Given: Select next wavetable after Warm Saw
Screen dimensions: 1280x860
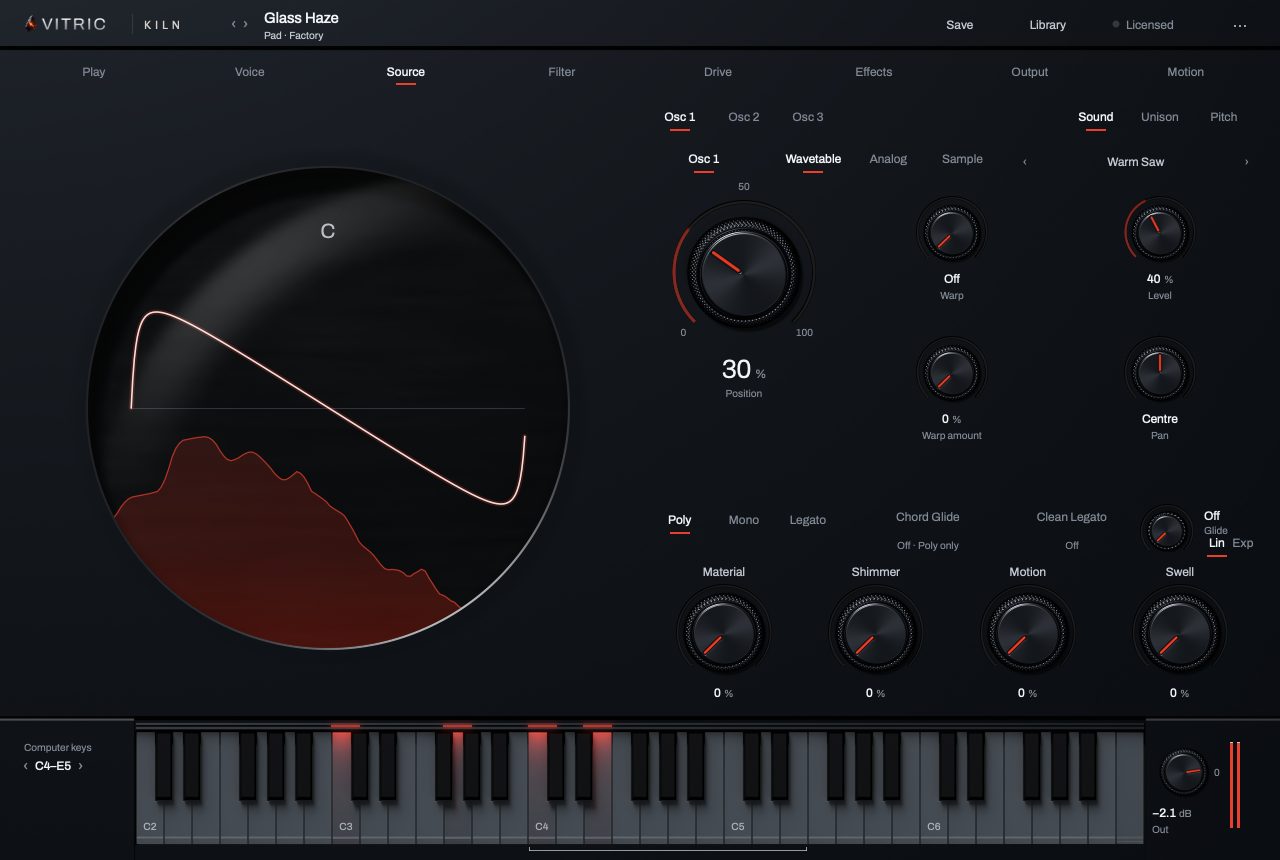Looking at the screenshot, I should (x=1246, y=162).
